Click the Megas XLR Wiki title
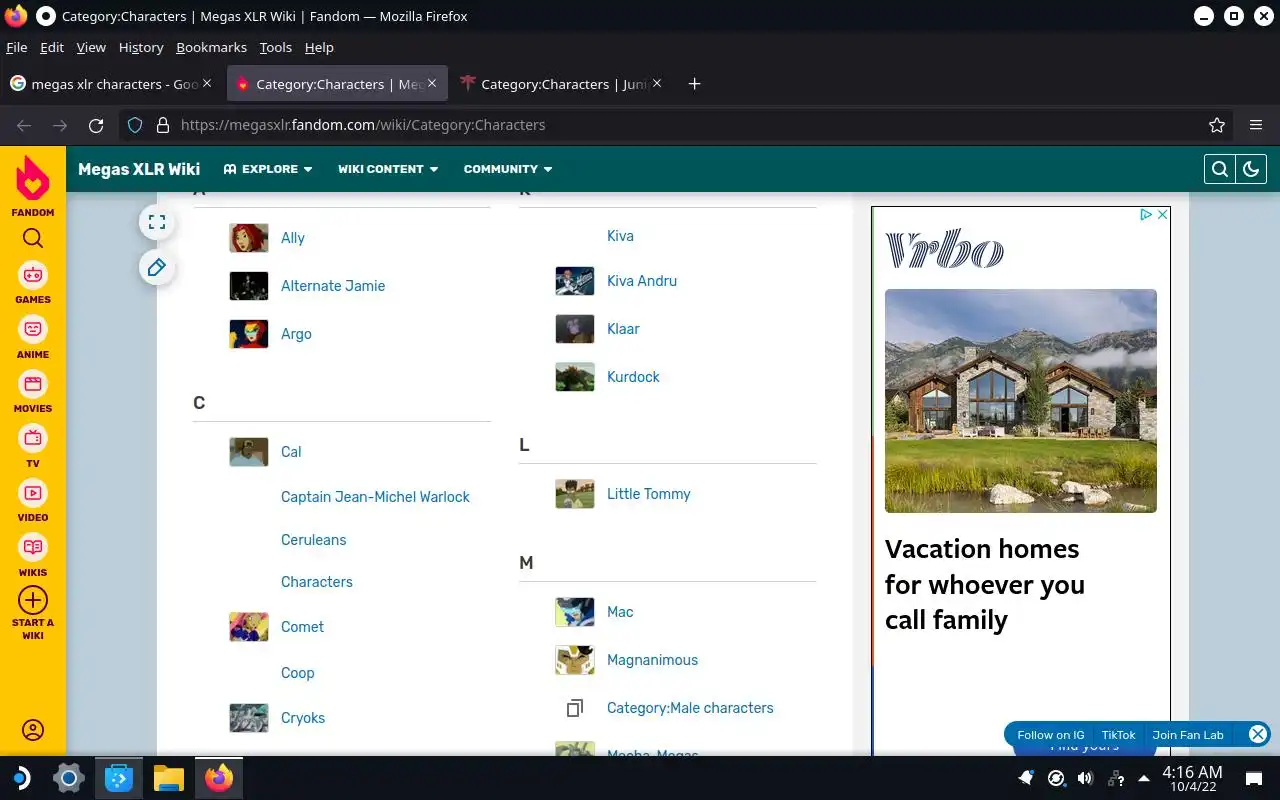This screenshot has width=1280, height=800. tap(139, 169)
